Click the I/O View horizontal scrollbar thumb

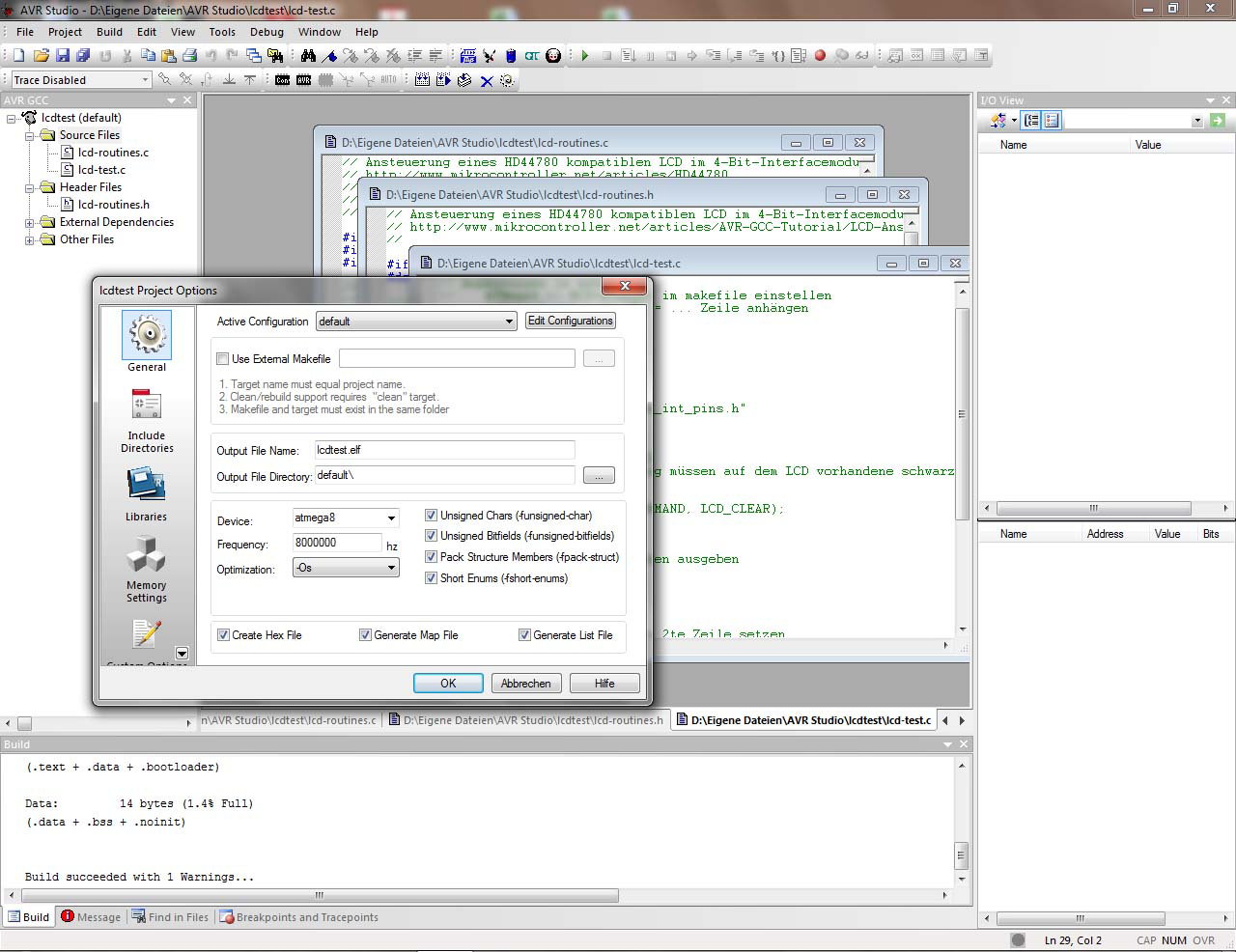(x=1093, y=508)
